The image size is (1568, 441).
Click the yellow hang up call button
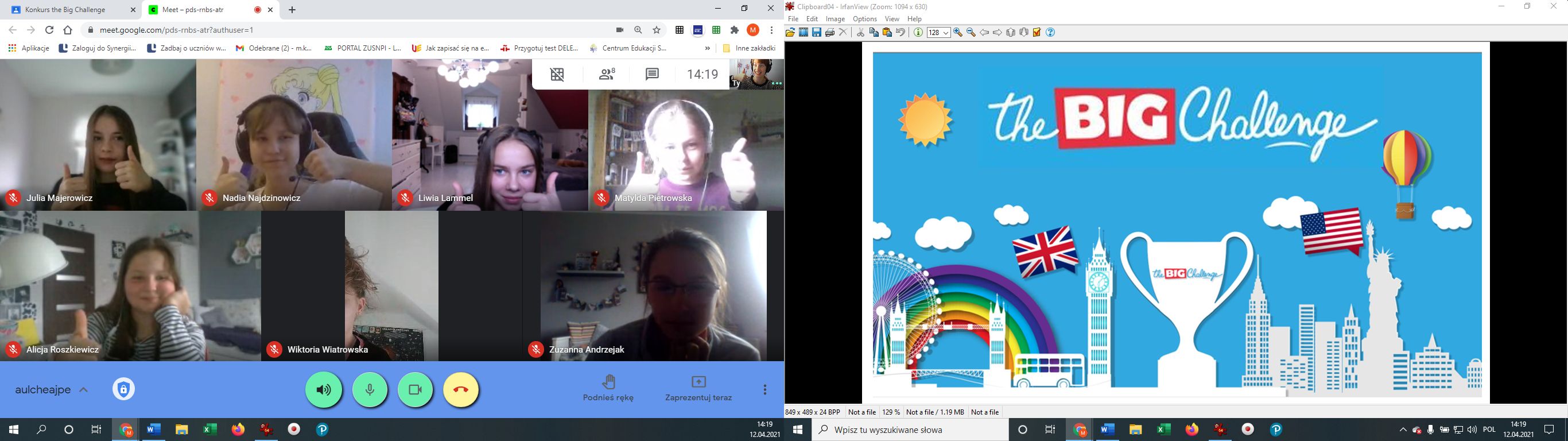(x=461, y=389)
